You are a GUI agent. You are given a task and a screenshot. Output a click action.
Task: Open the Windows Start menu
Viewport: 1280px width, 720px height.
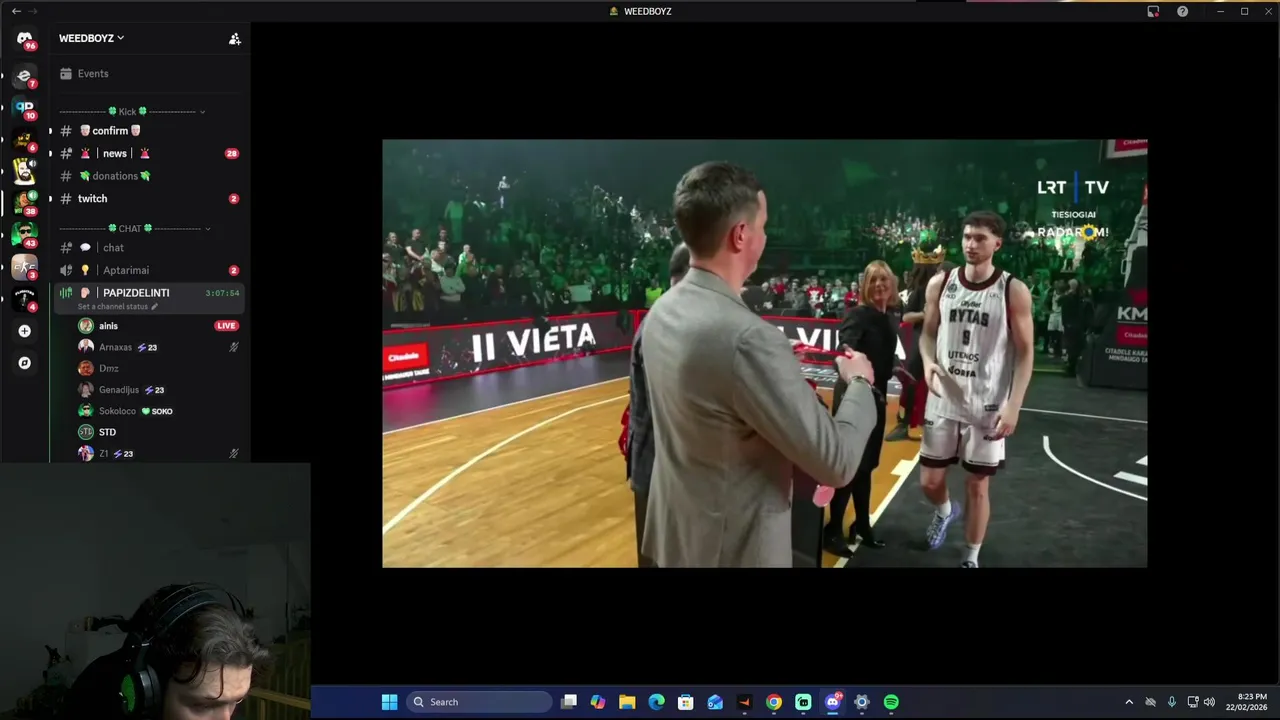389,702
